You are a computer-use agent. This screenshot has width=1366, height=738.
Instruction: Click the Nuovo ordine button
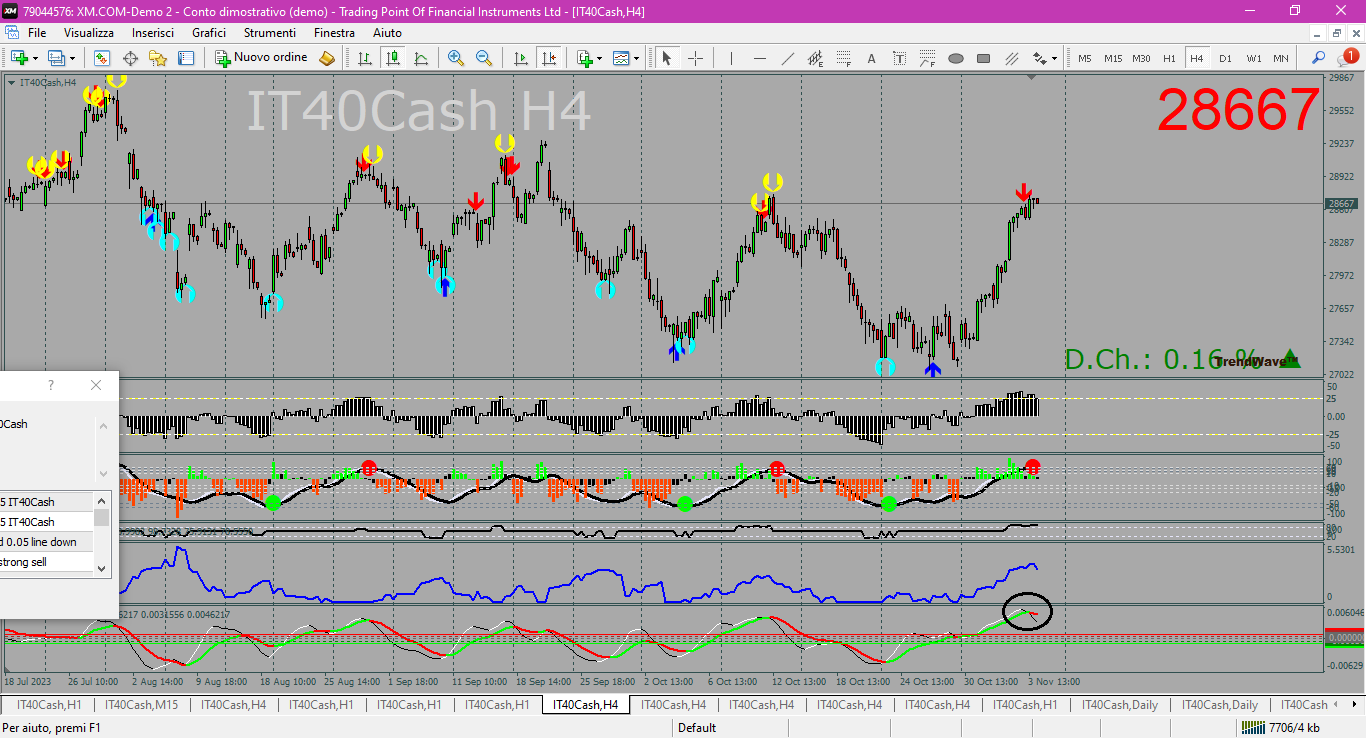(261, 58)
